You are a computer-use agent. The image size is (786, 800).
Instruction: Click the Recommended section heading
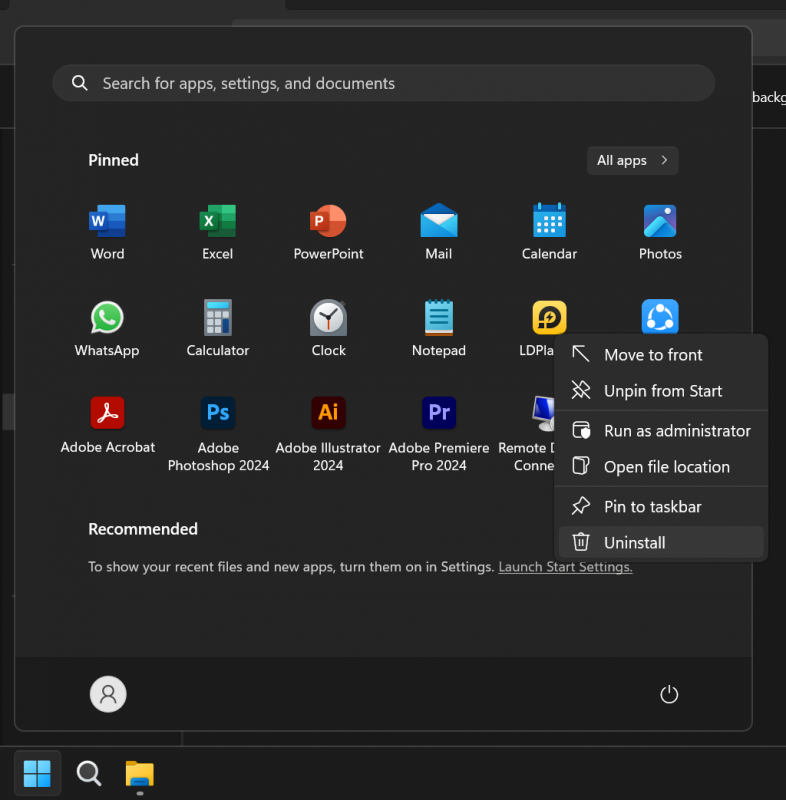click(x=143, y=529)
